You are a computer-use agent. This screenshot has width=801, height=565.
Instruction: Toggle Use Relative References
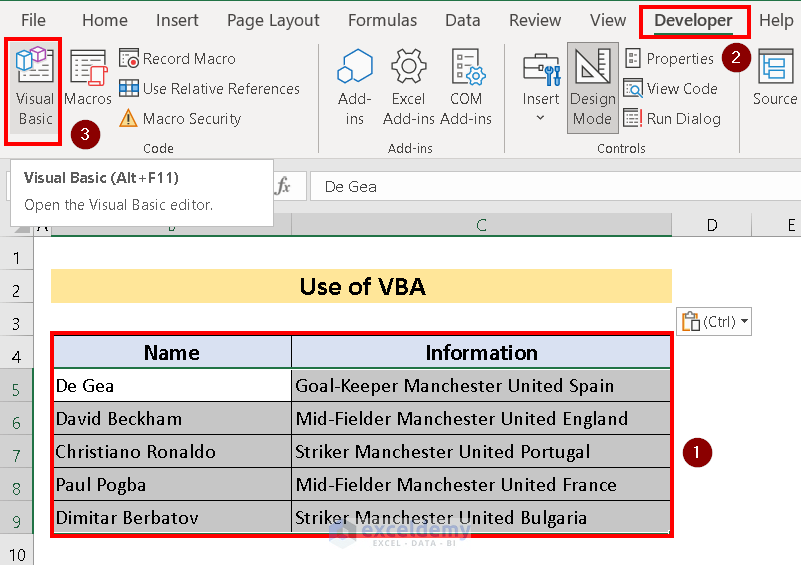coord(209,89)
